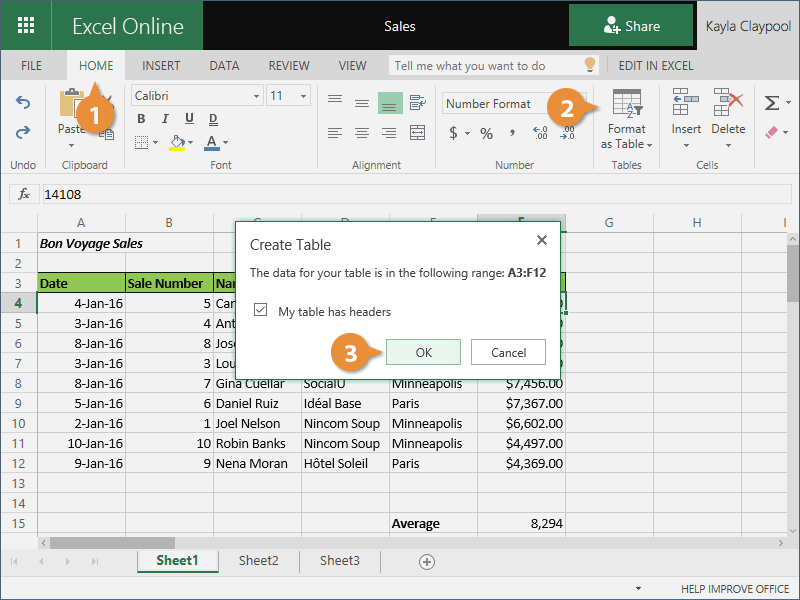The height and width of the screenshot is (600, 800).
Task: Open the Excel Online app launcher
Action: pyautogui.click(x=26, y=26)
